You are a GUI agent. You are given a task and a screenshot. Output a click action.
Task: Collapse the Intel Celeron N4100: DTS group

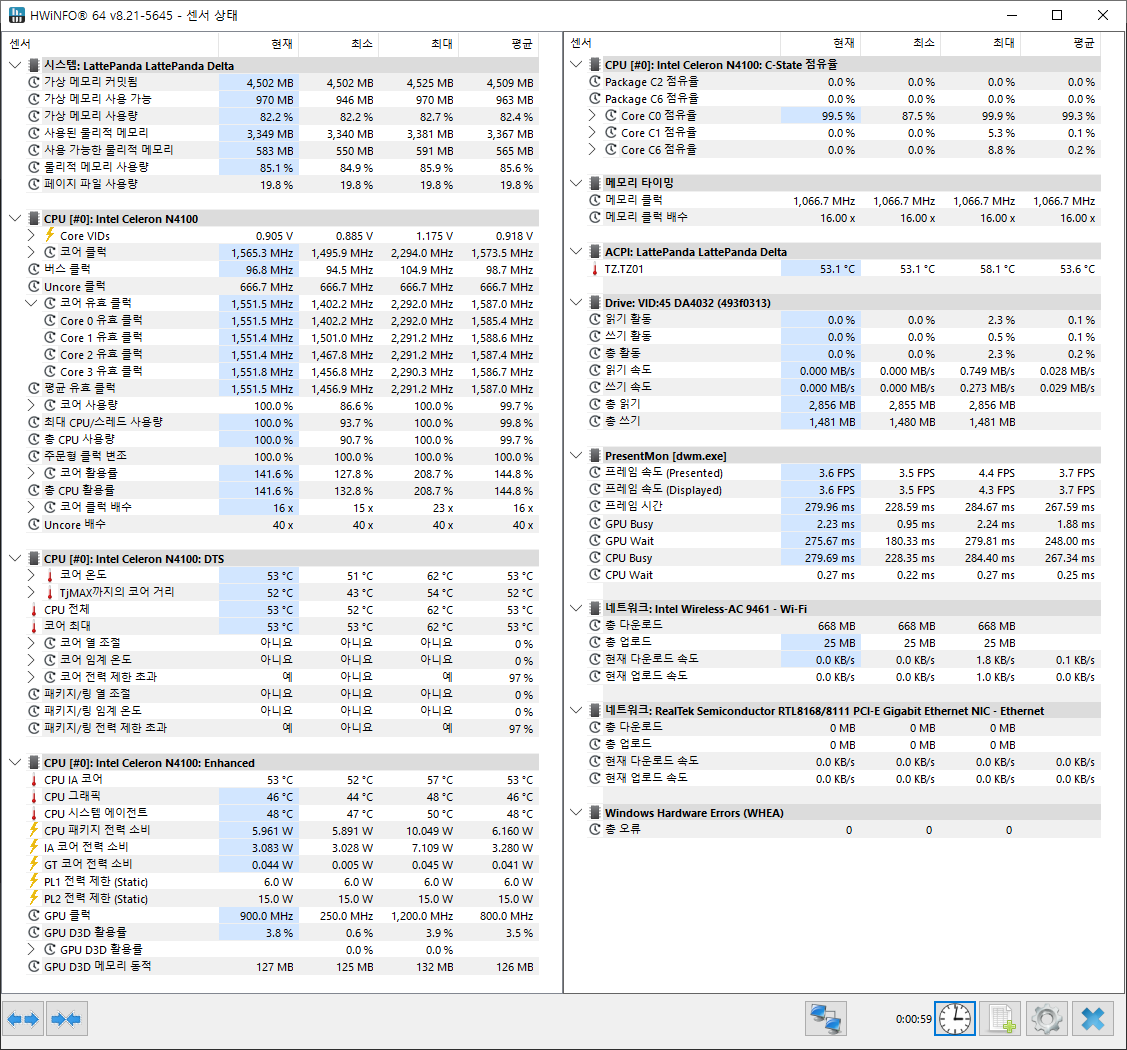(15, 558)
